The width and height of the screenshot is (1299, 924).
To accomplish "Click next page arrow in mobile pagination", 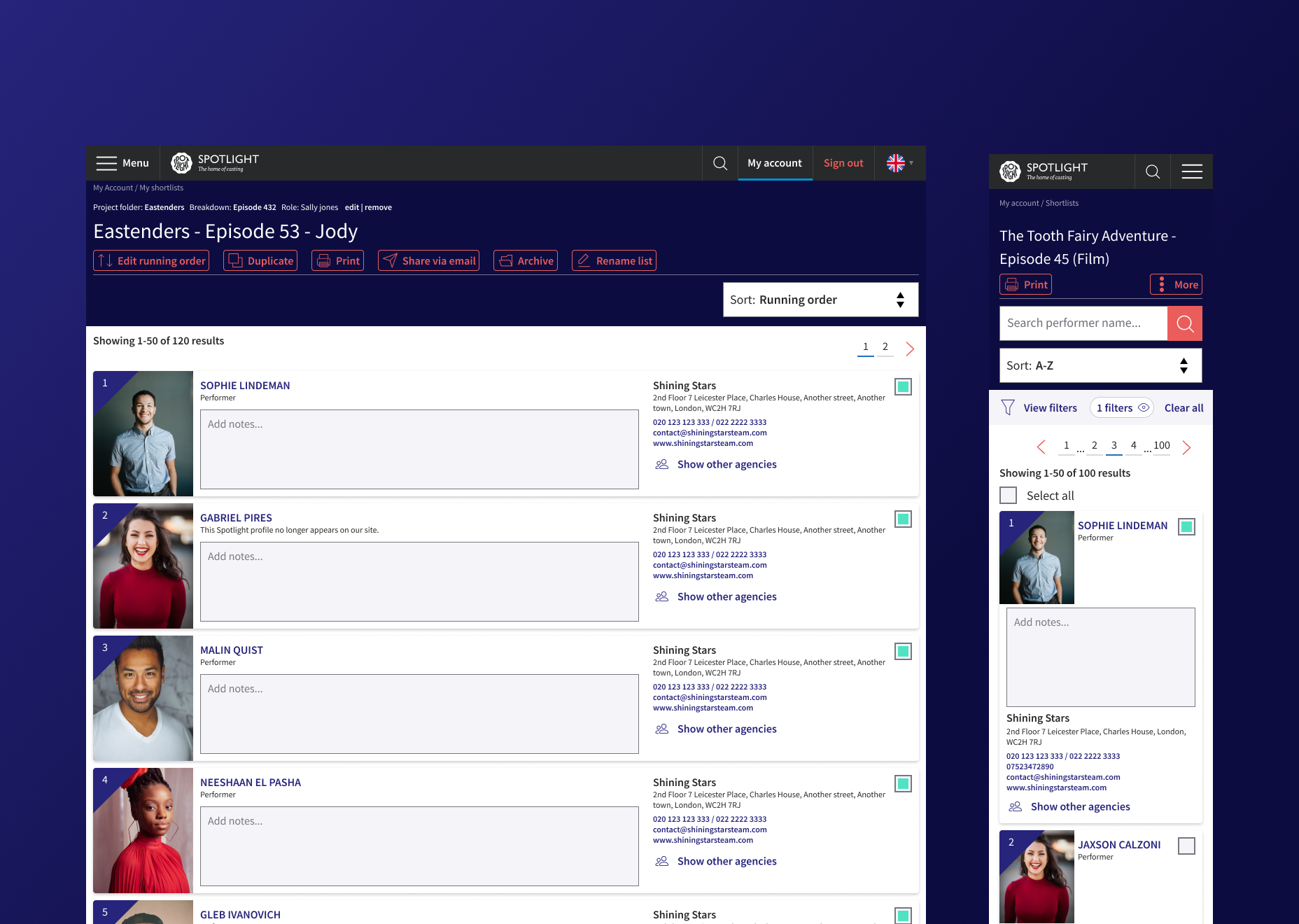I will (x=1186, y=447).
